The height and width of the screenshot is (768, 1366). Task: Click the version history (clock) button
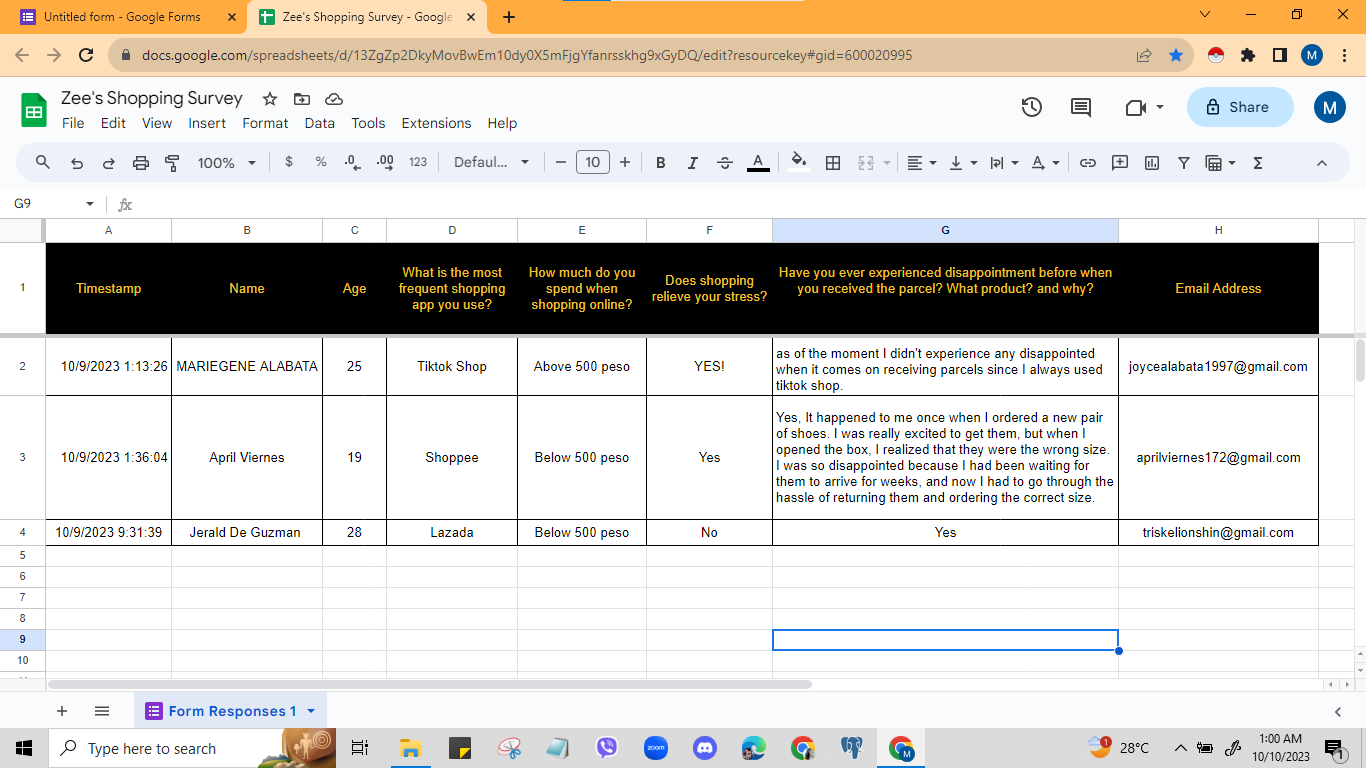point(1031,107)
